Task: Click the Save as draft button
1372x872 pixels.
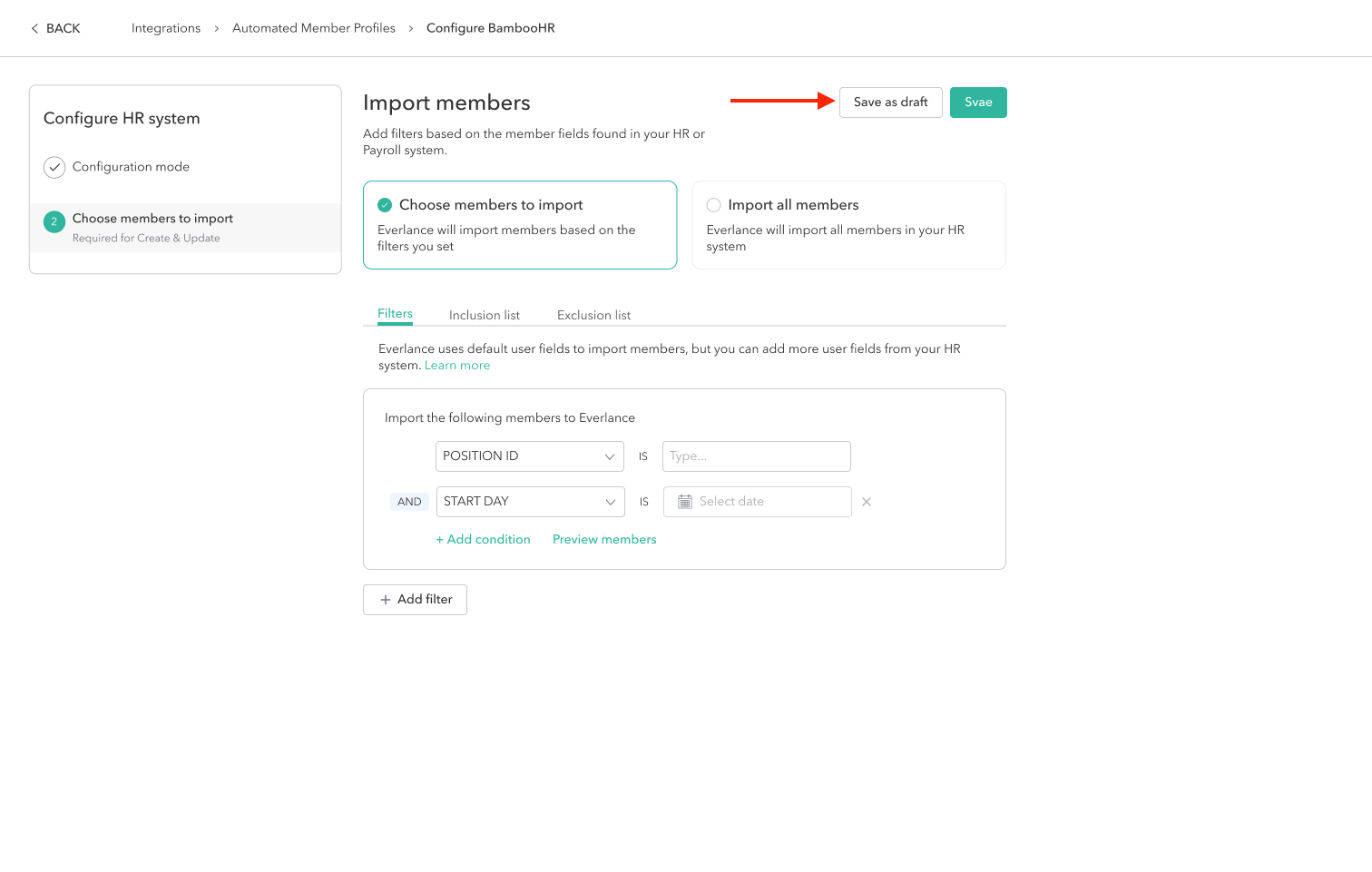Action: tap(890, 103)
